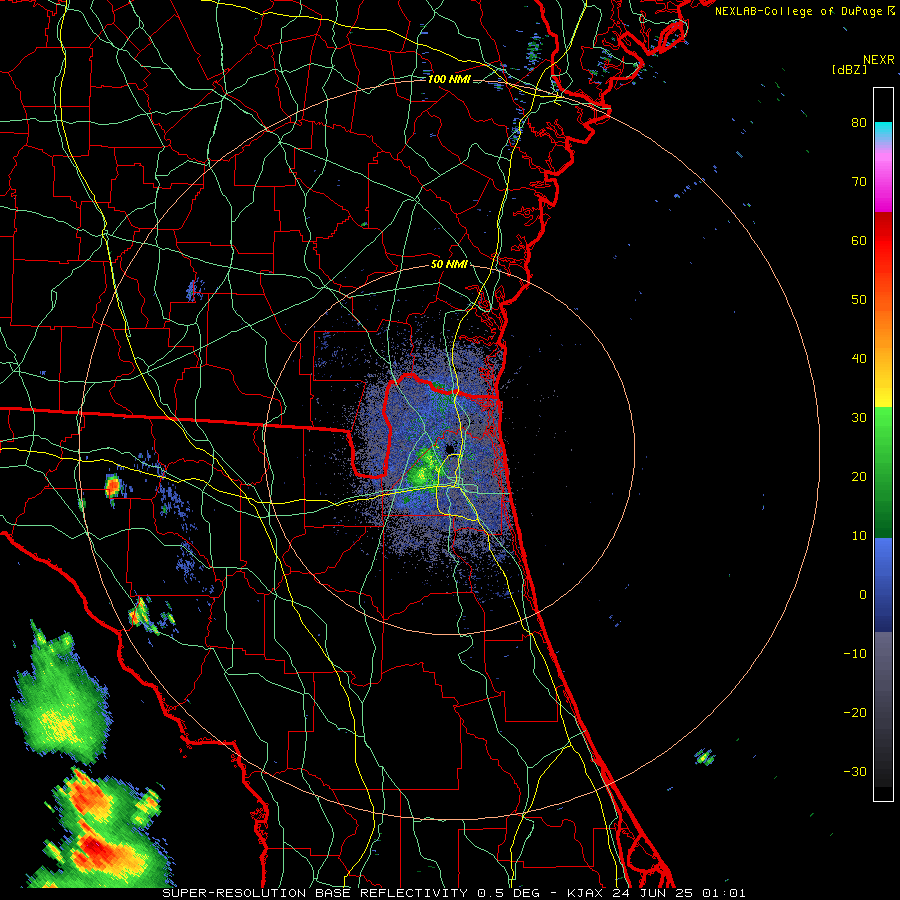Click the 100 NMI range ring label

coord(449,79)
